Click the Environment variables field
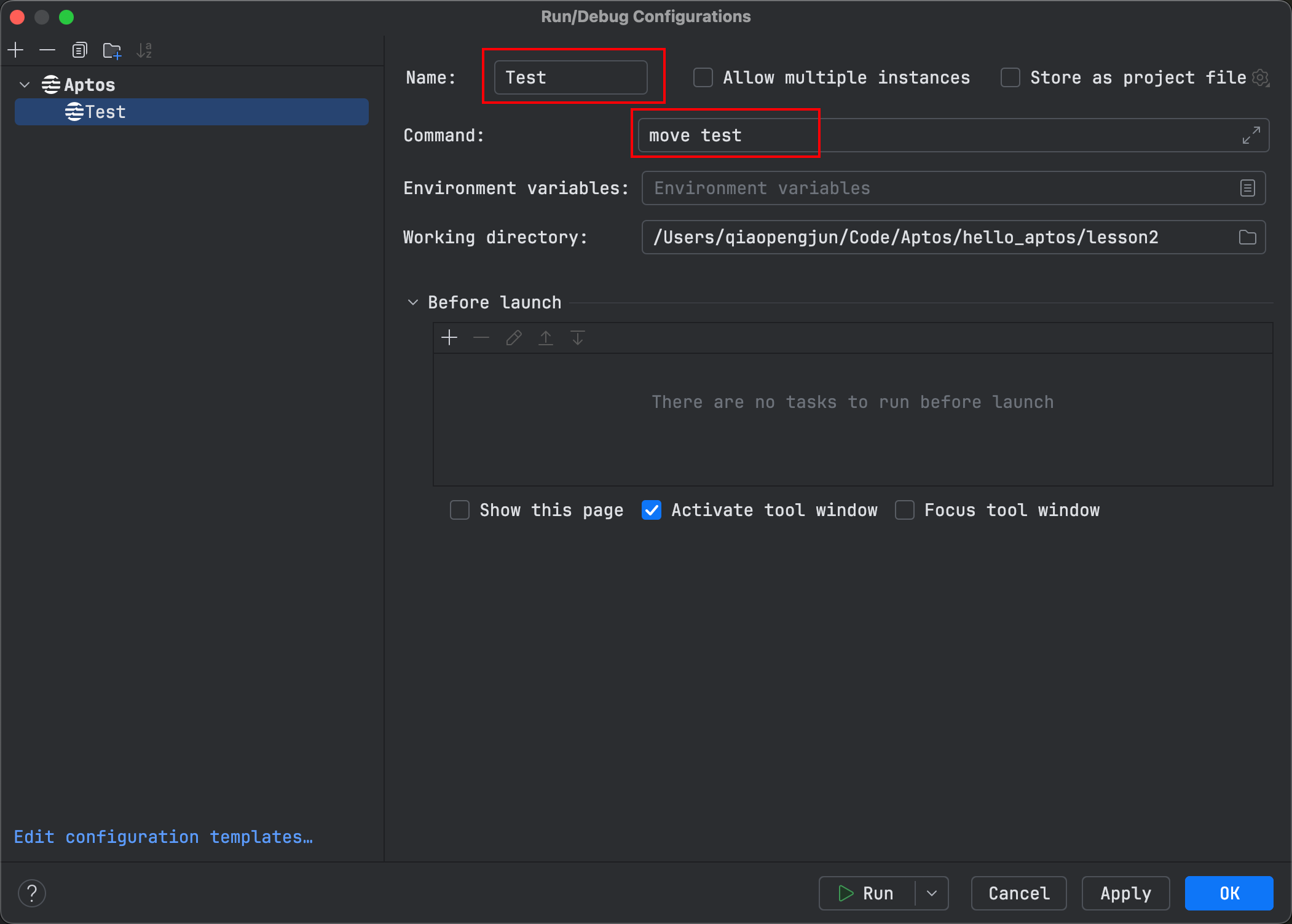1292x924 pixels. point(953,188)
